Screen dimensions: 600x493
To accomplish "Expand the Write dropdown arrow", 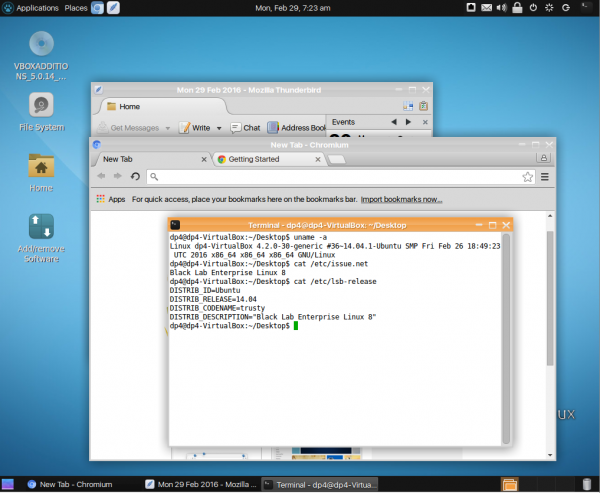I will (x=219, y=128).
